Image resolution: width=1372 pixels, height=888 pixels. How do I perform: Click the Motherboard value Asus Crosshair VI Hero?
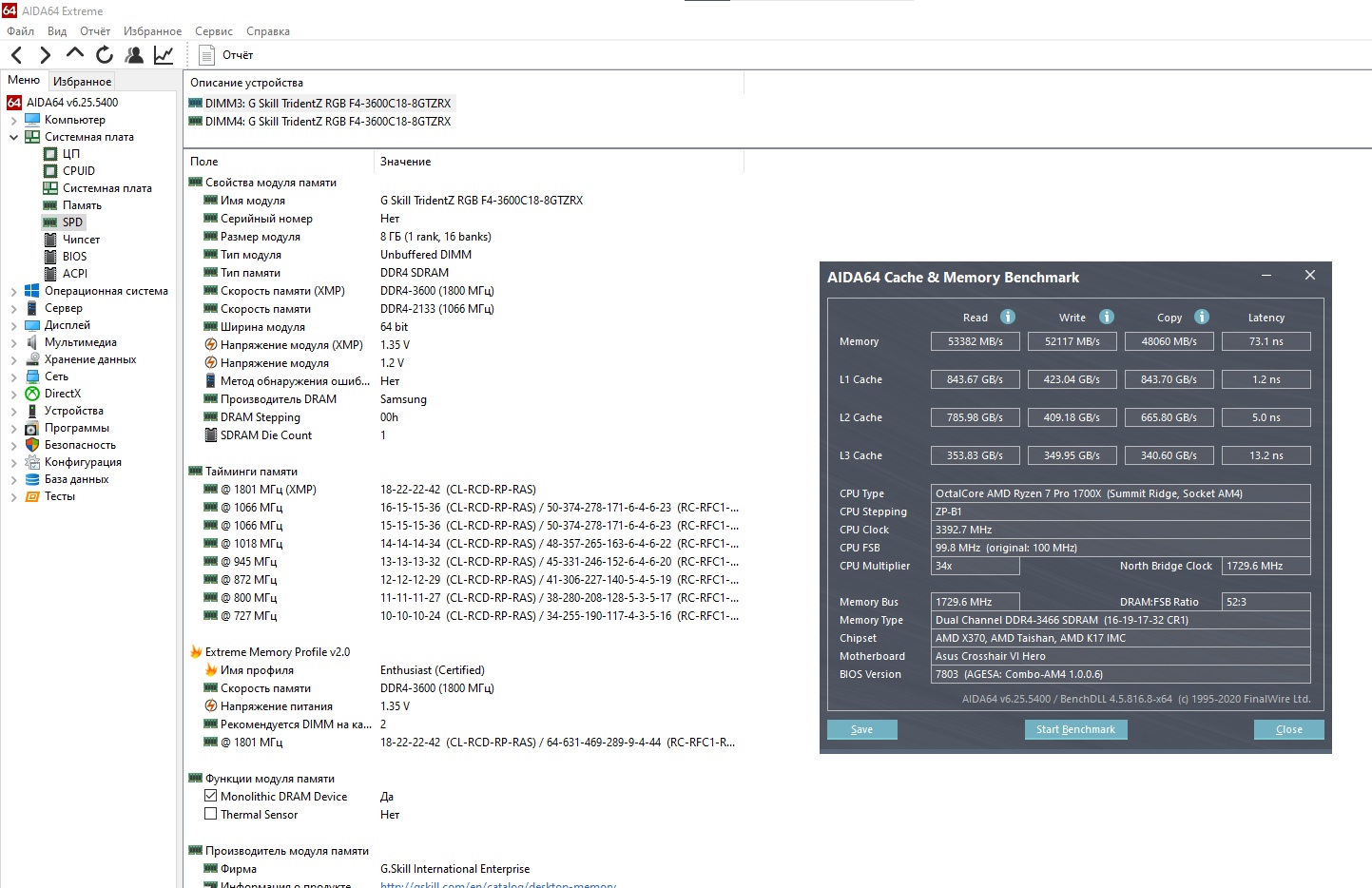click(x=1121, y=656)
